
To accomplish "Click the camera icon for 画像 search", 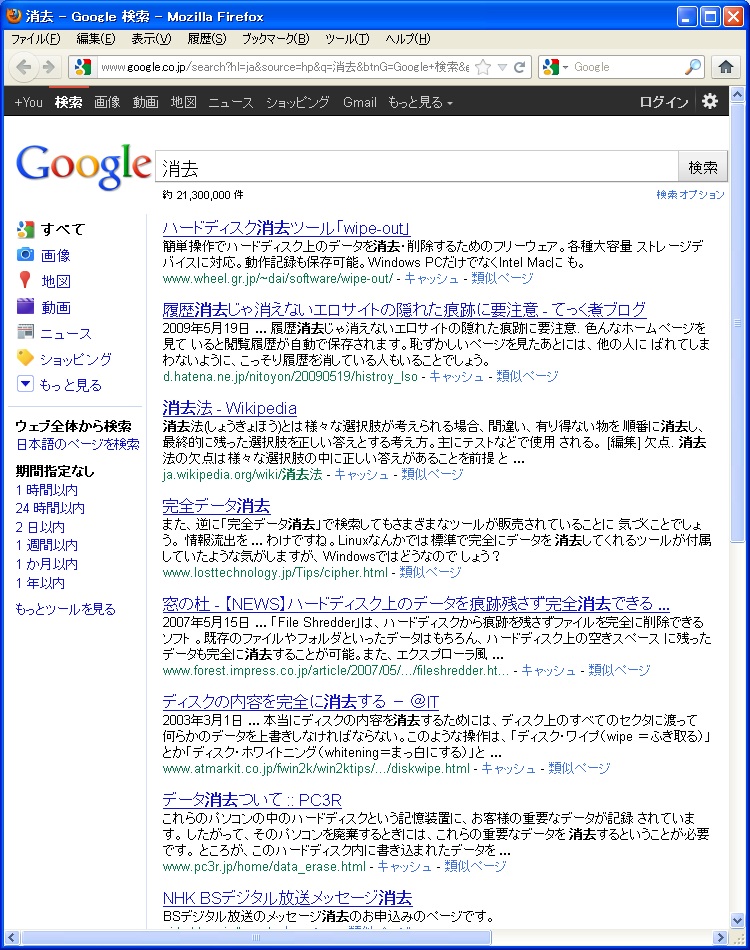I will coord(25,254).
